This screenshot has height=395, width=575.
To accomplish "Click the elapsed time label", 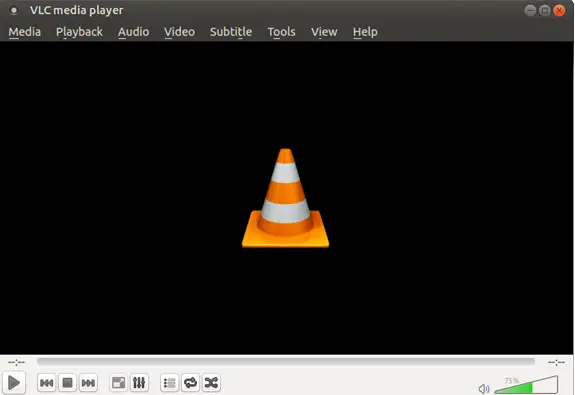I will (17, 362).
